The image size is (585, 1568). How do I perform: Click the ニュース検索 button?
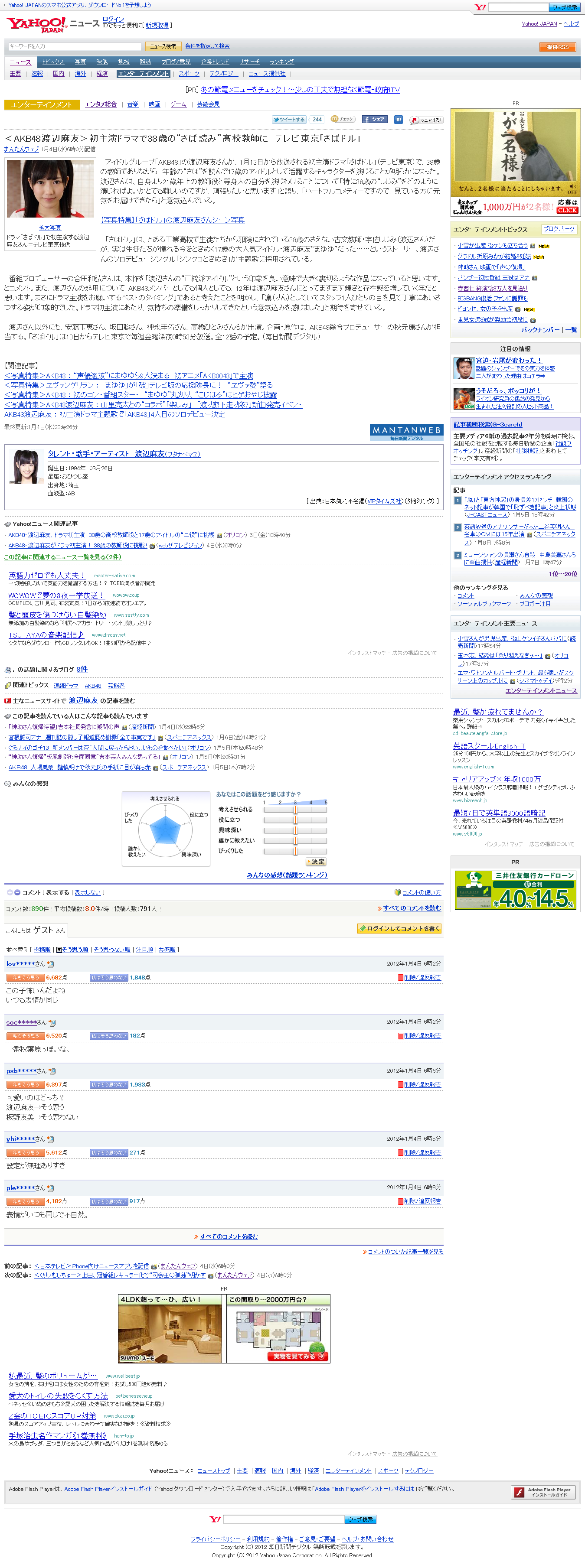(x=163, y=46)
